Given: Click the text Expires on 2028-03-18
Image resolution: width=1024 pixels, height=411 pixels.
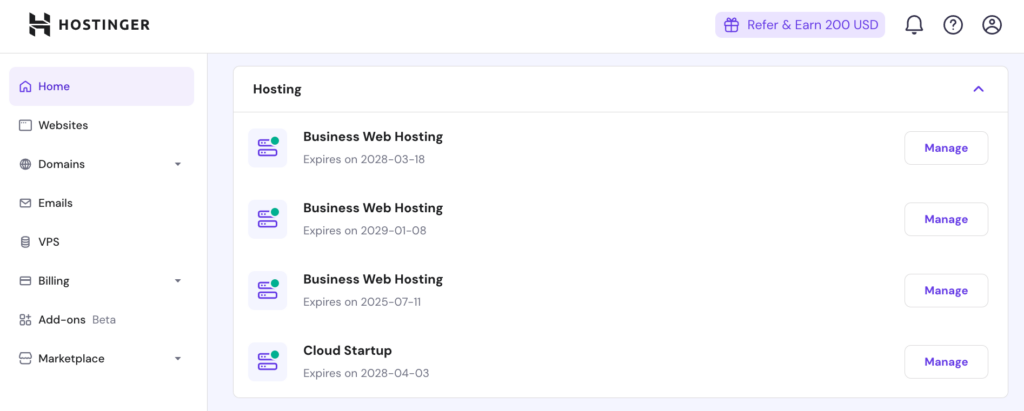Looking at the screenshot, I should (x=364, y=159).
